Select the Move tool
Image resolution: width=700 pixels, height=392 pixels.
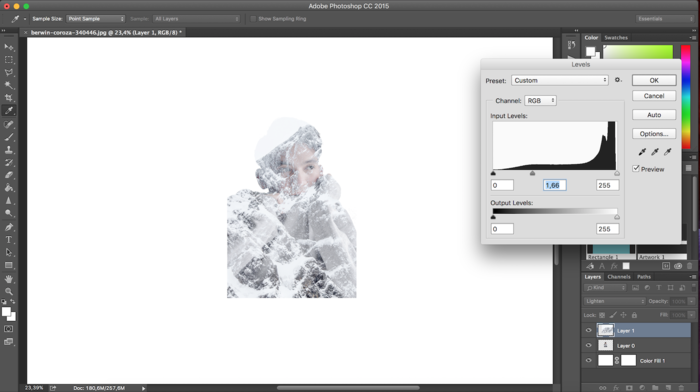[8, 47]
